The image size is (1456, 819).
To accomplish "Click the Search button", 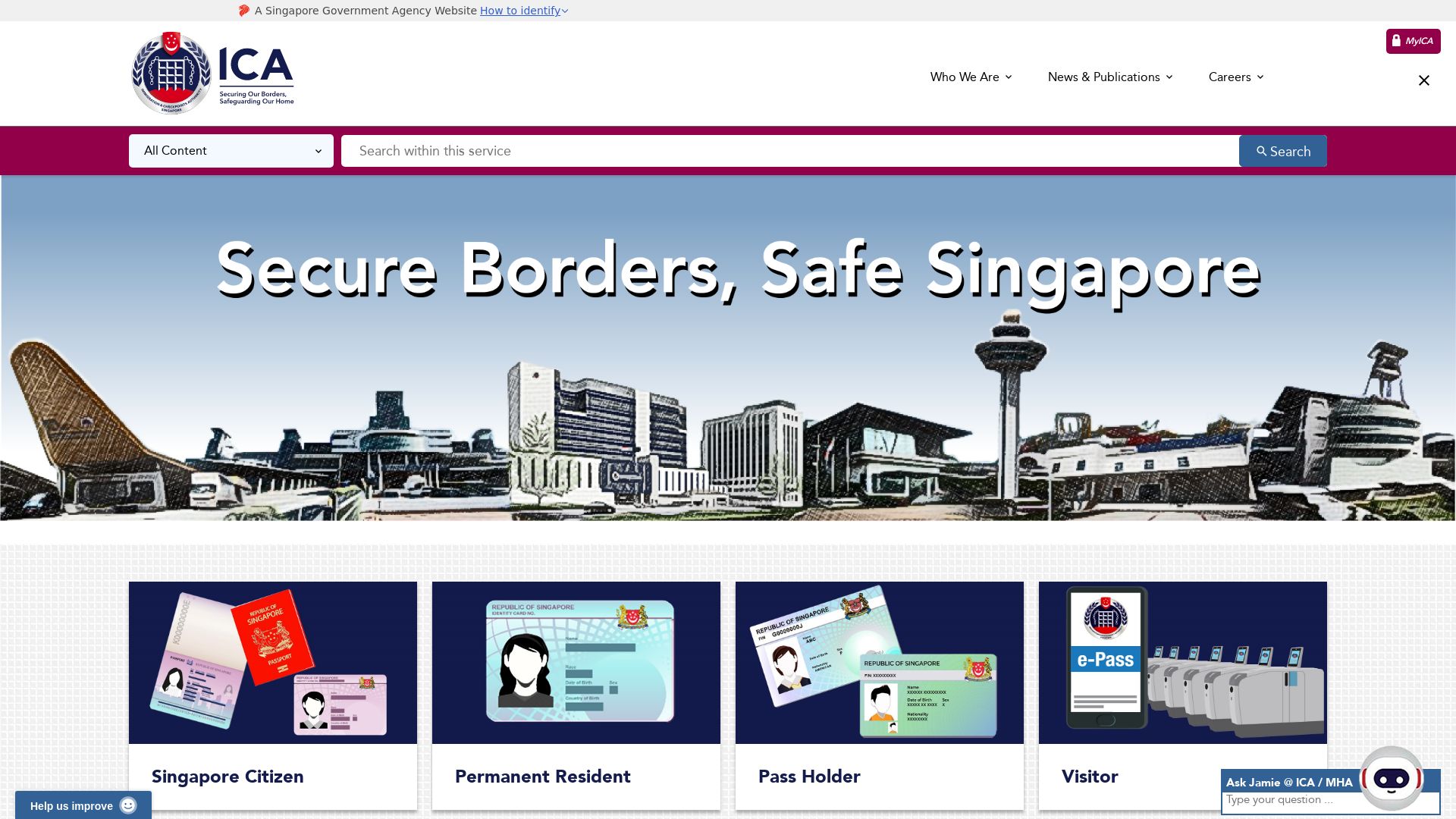I will 1283,151.
